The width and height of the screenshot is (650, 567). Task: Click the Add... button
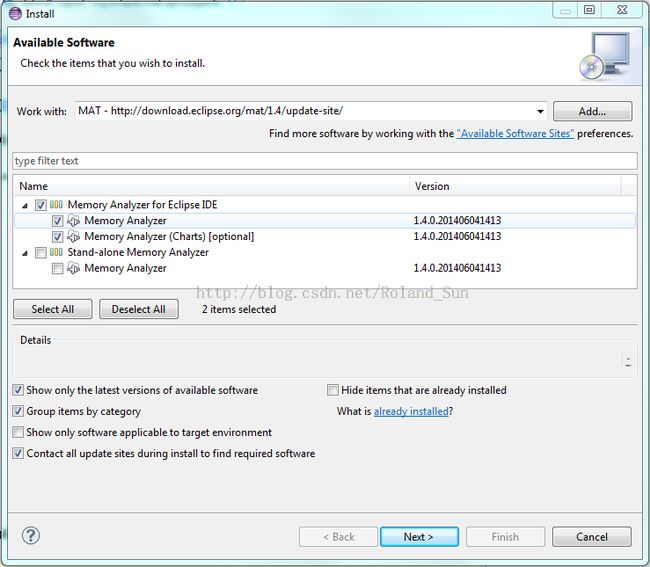click(592, 111)
